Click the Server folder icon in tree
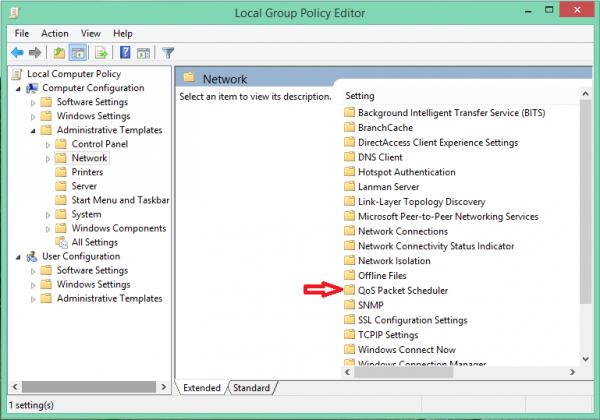Image resolution: width=600 pixels, height=420 pixels. coord(60,186)
